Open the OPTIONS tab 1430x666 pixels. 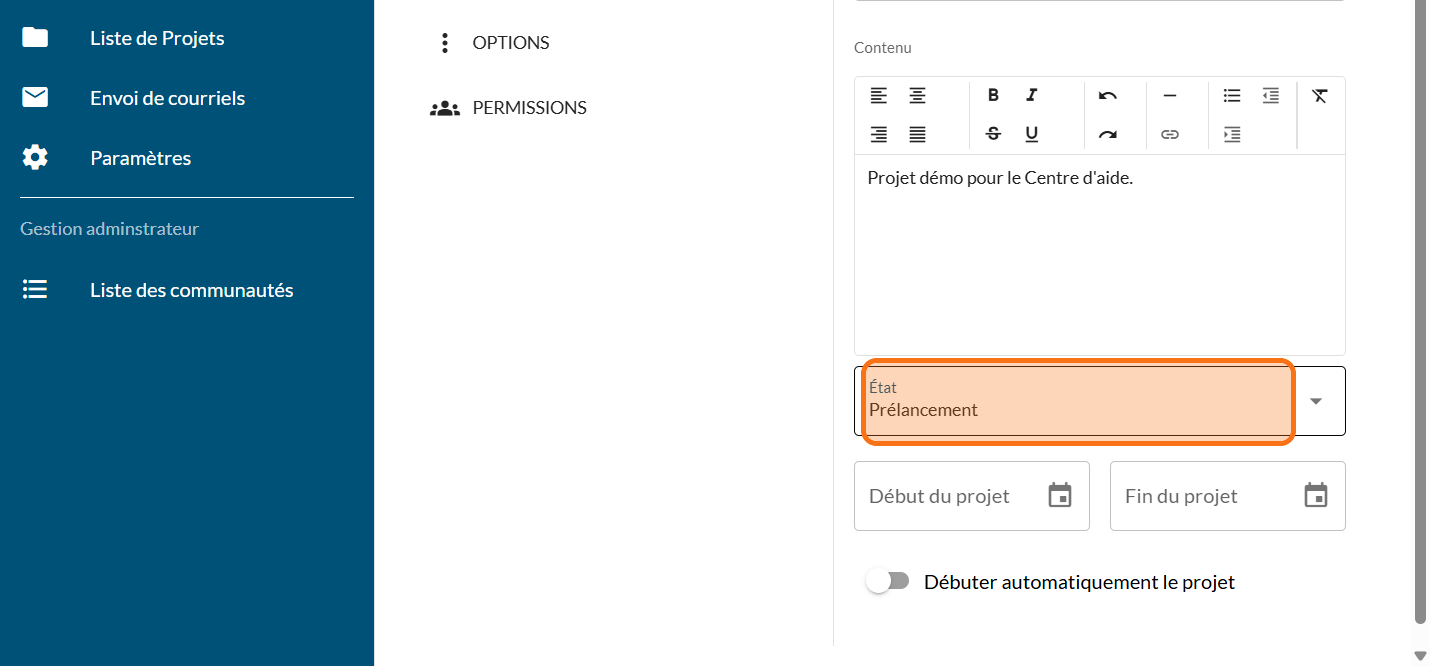[510, 43]
